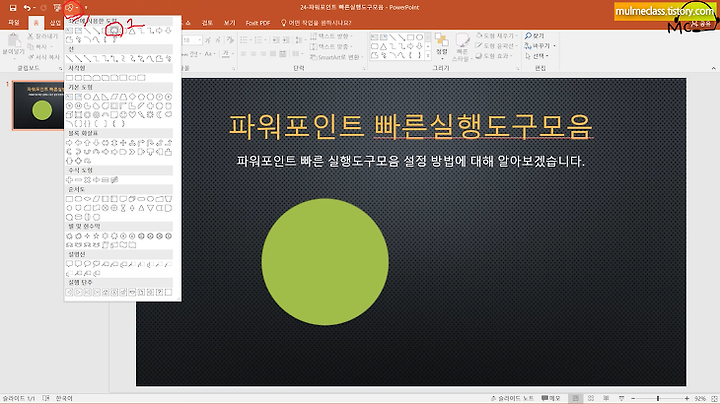This screenshot has height=404, width=720.
Task: Collapse the ribbon with the chevron
Action: (x=713, y=68)
